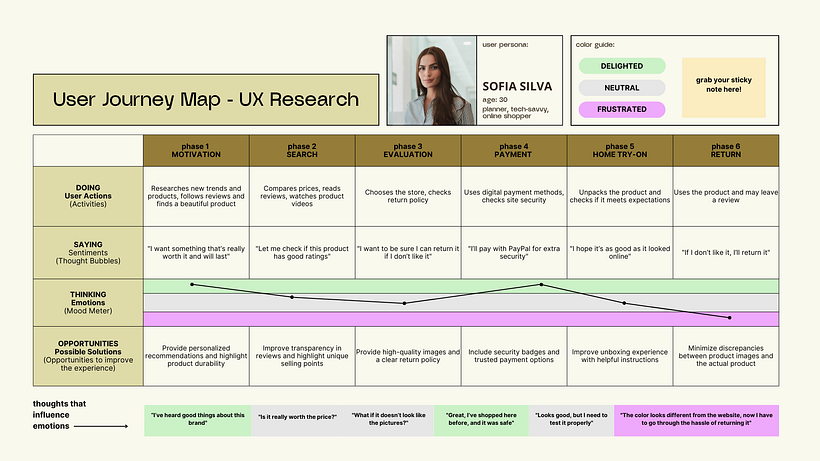The image size is (820, 461).
Task: Click quote 'I want something that's really worth it'
Action: click(x=196, y=252)
